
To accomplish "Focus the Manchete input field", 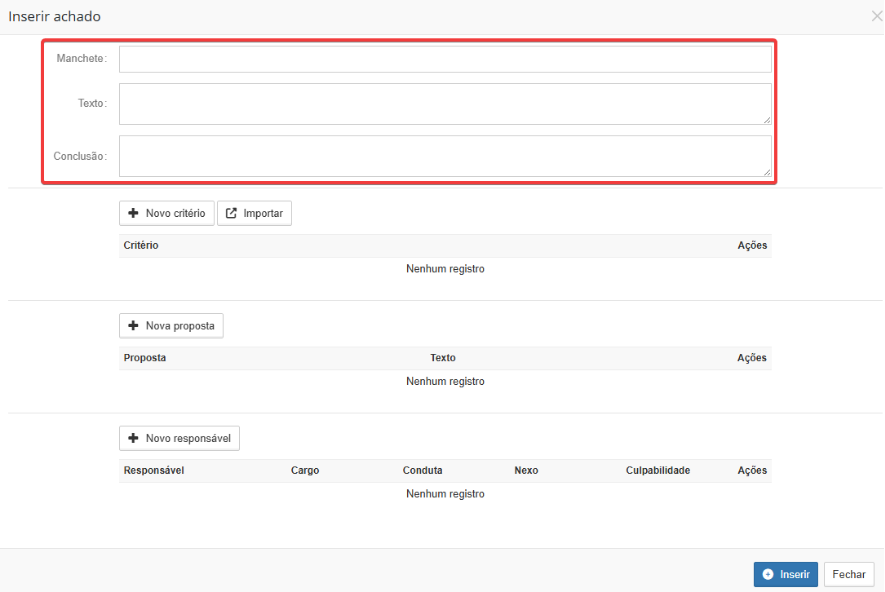I will coord(445,59).
